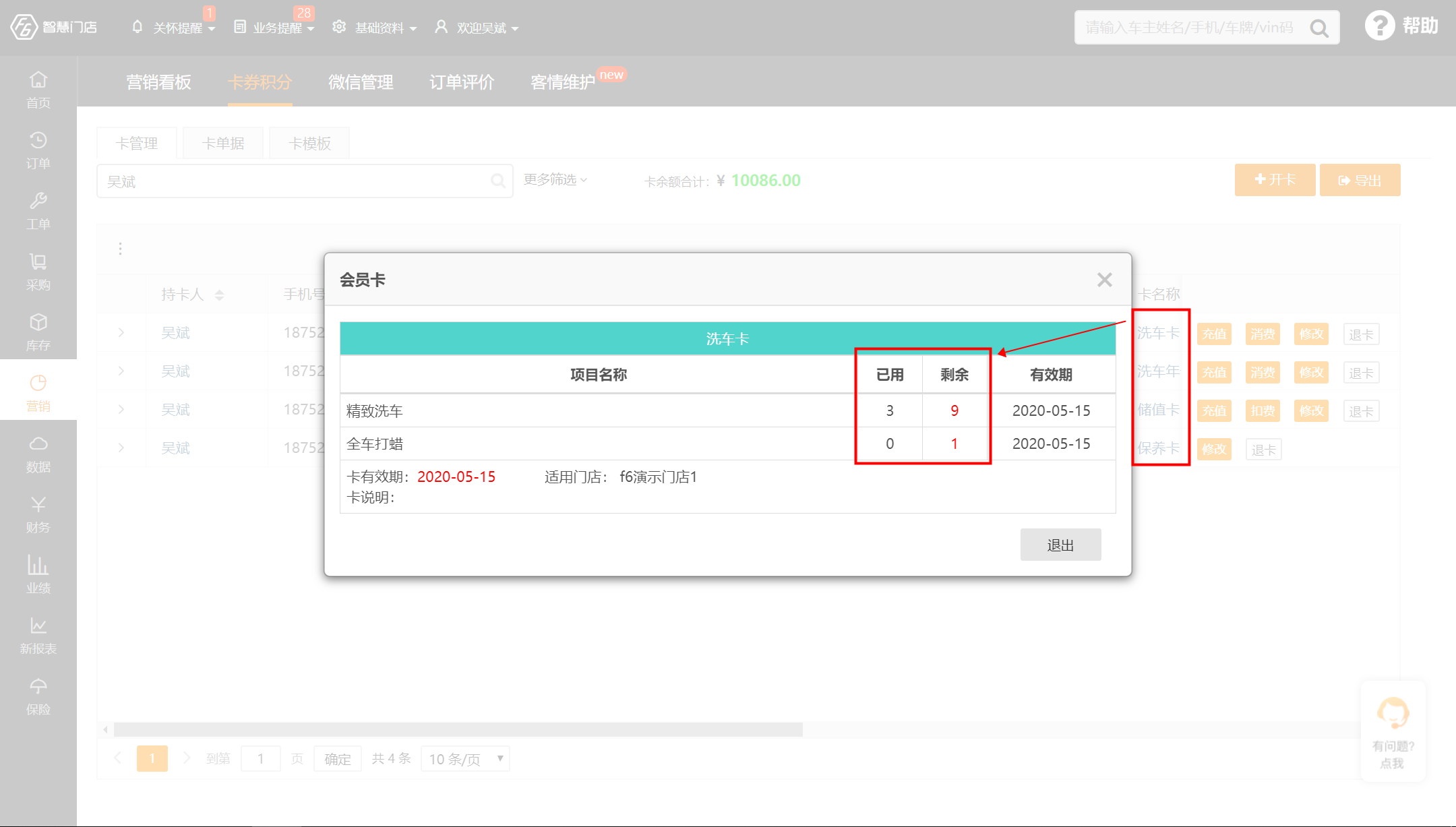Select the 卡单据 sub-tab
The height and width of the screenshot is (827, 1456).
(223, 143)
